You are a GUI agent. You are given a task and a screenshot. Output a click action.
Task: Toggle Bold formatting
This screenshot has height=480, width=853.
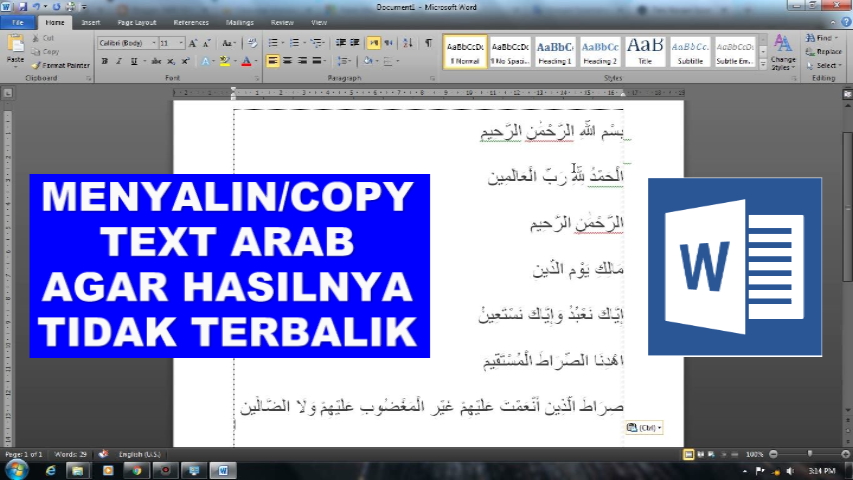[x=104, y=61]
